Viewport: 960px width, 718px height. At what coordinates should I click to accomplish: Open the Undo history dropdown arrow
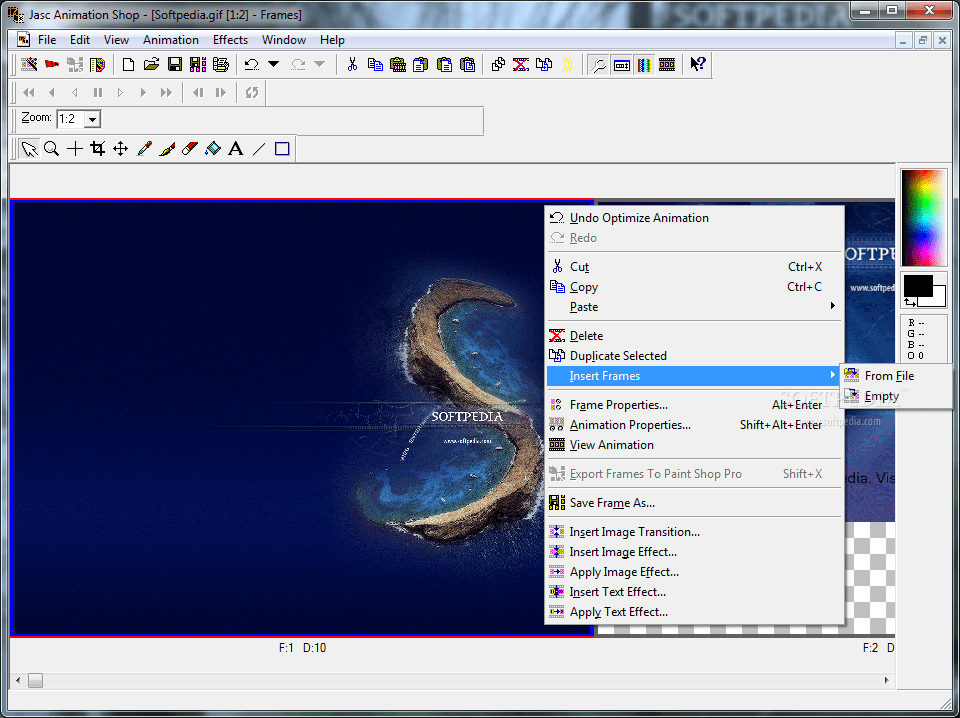[273, 64]
